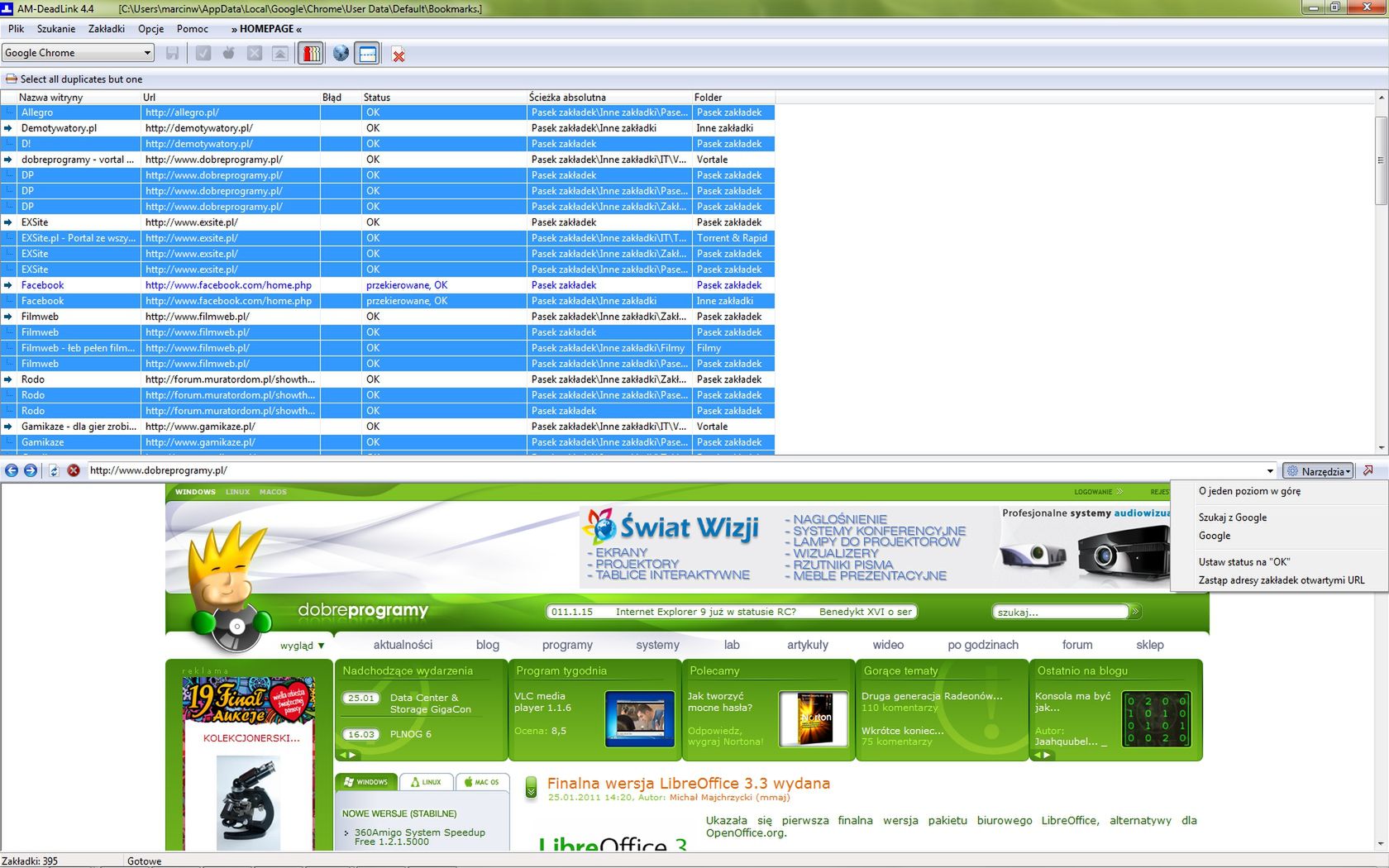1389x868 pixels.
Task: Toggle the preview pane window icon
Action: (368, 54)
